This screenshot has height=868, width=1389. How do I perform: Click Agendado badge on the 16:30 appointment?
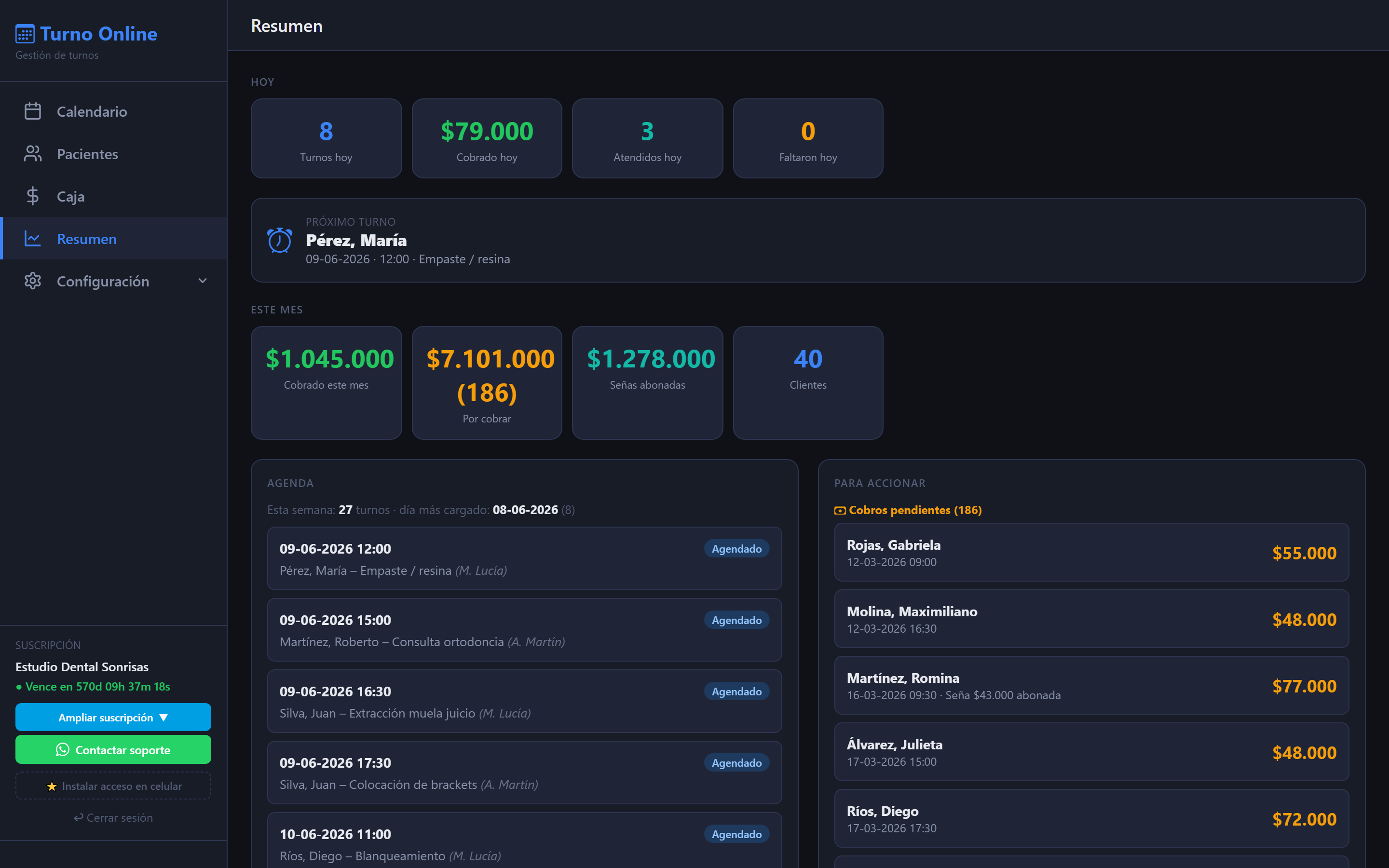[x=737, y=691]
